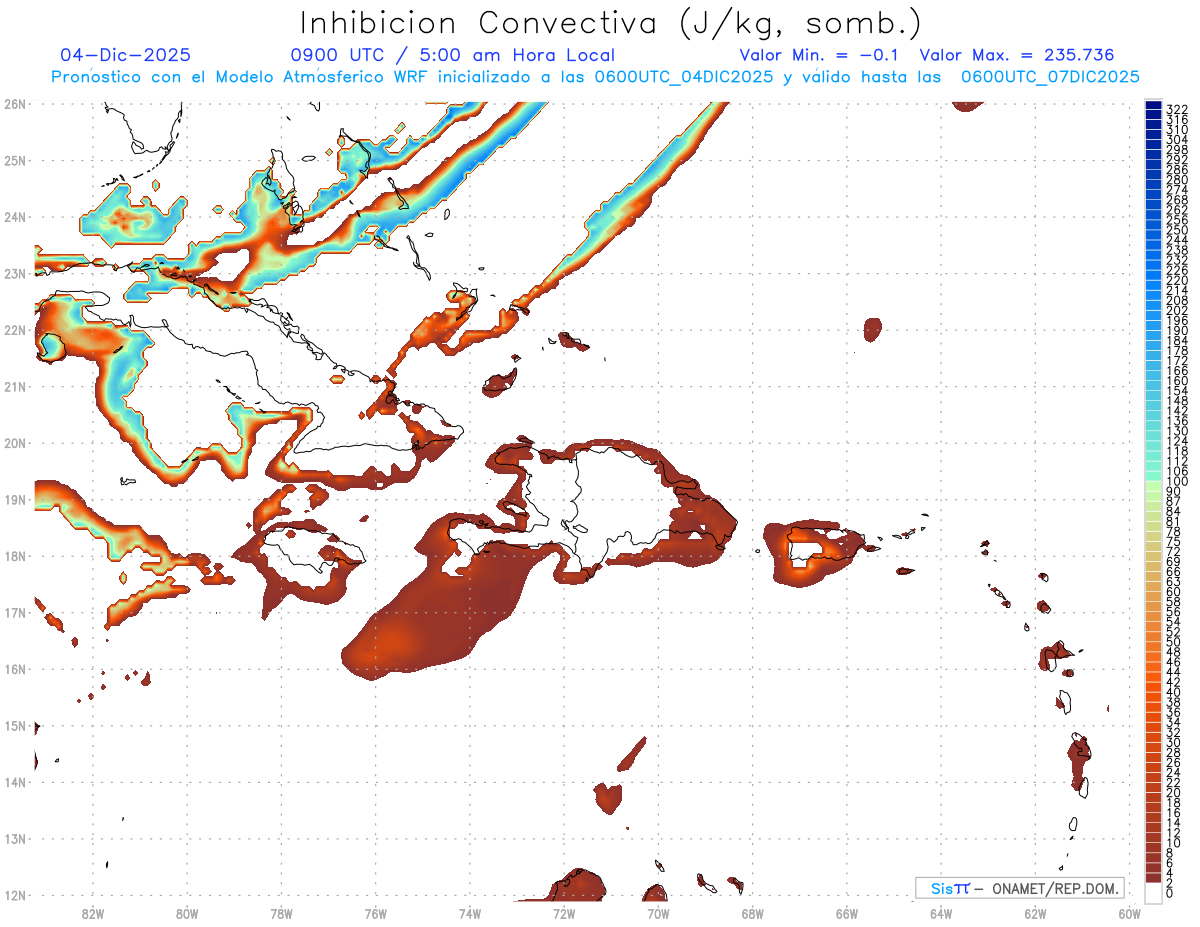1200x927 pixels.
Task: Click the 19N latitude label
Action: (x=14, y=499)
